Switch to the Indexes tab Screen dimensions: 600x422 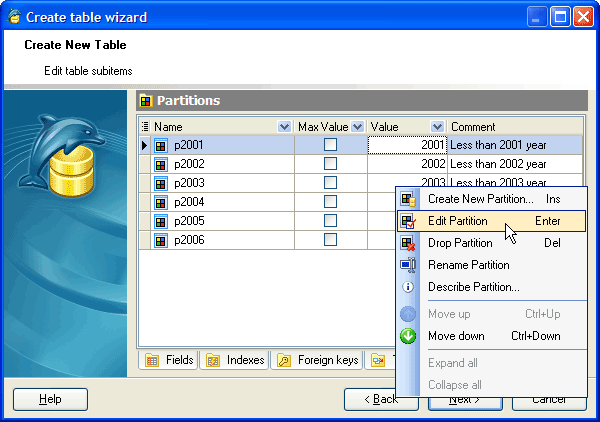click(235, 360)
